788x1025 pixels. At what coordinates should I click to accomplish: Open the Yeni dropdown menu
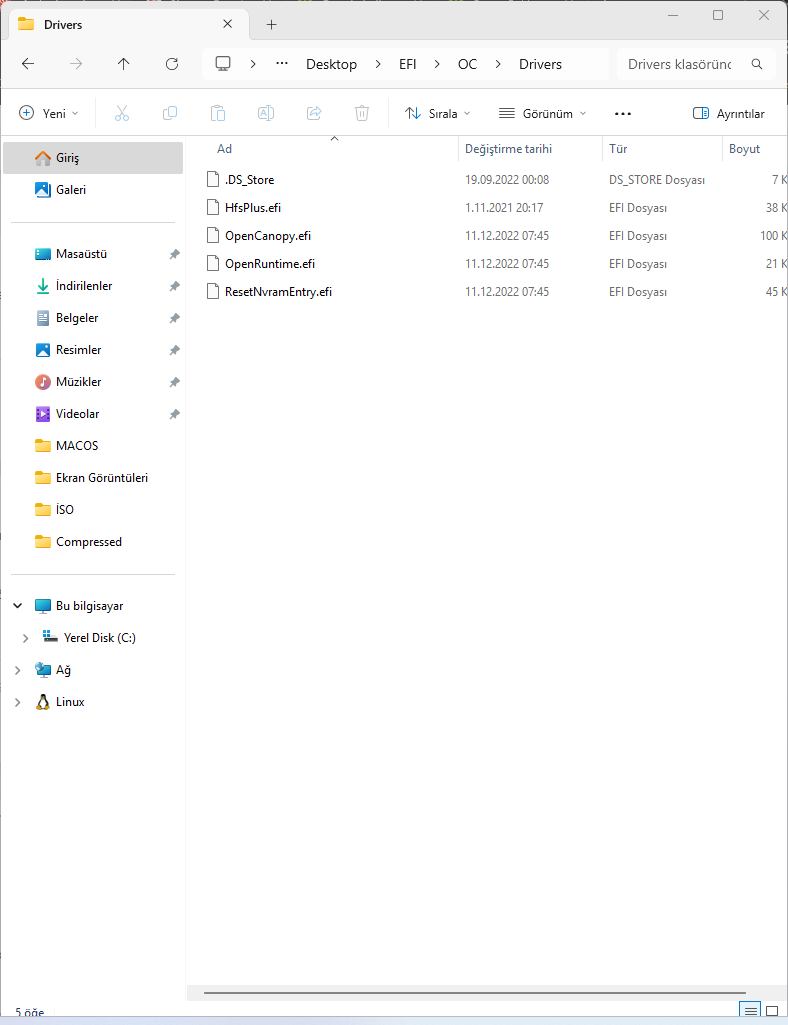[49, 114]
